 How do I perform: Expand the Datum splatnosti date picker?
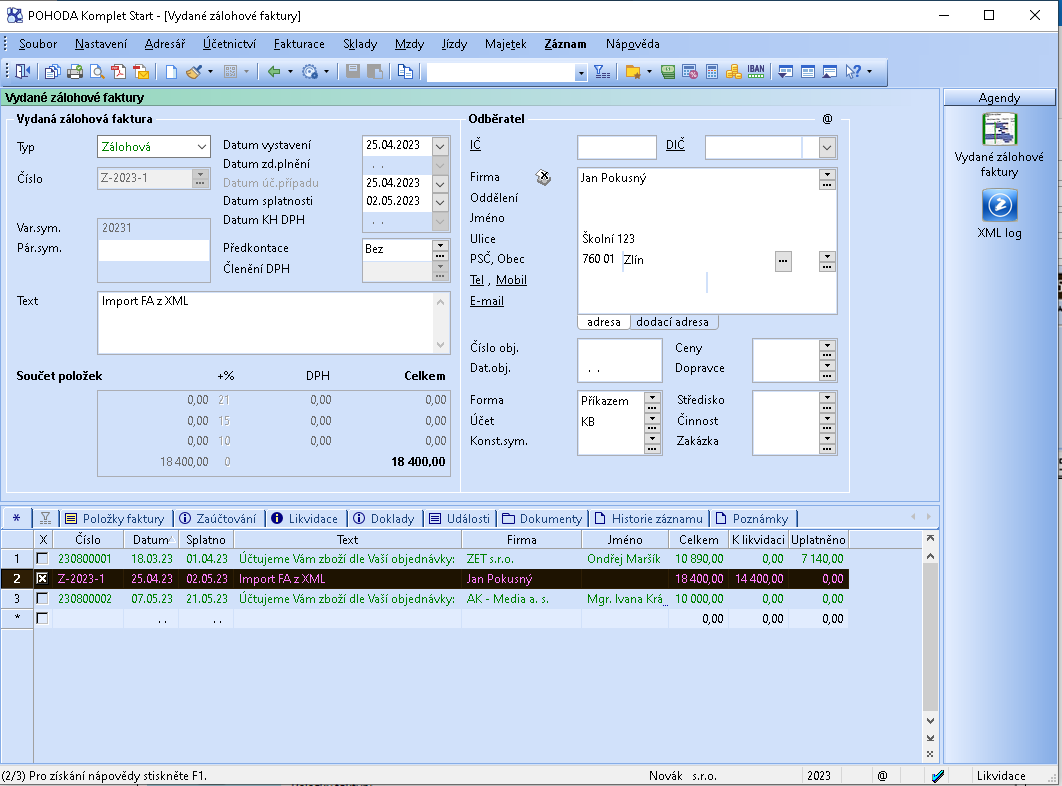440,202
